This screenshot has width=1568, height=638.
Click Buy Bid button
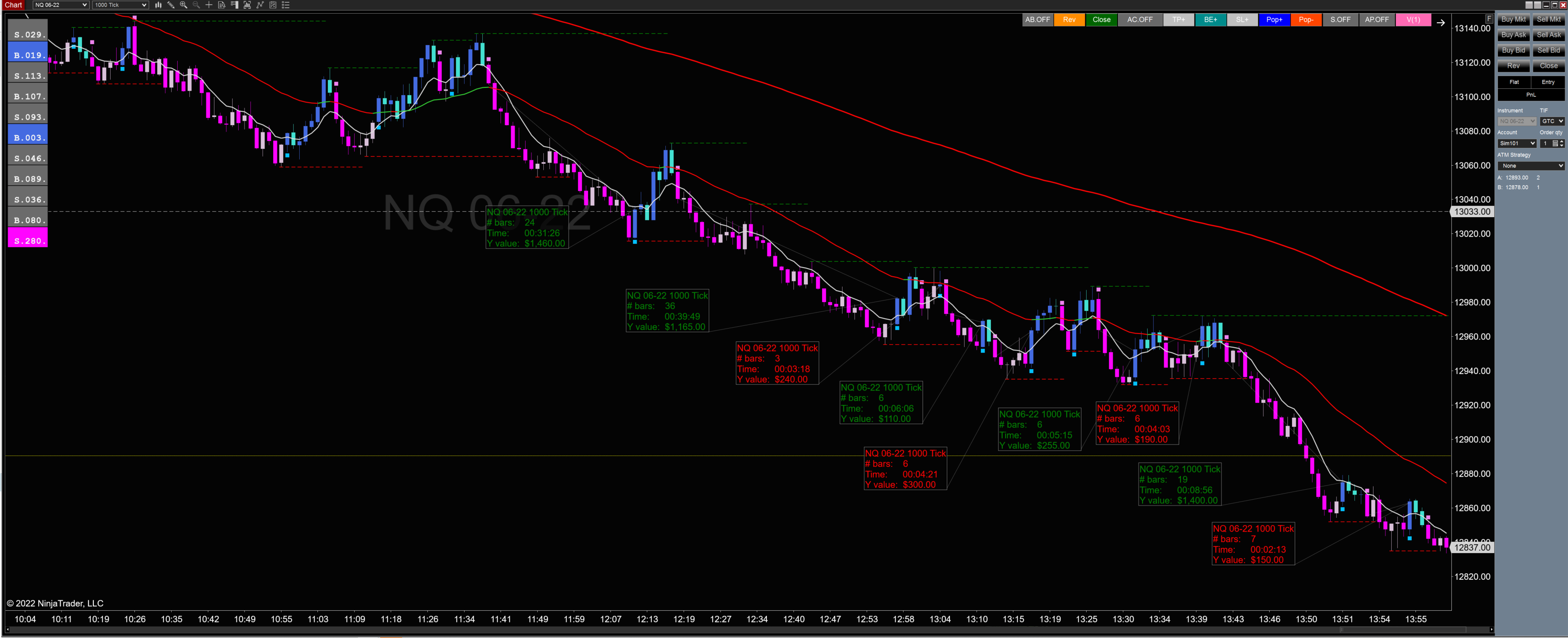point(1513,51)
